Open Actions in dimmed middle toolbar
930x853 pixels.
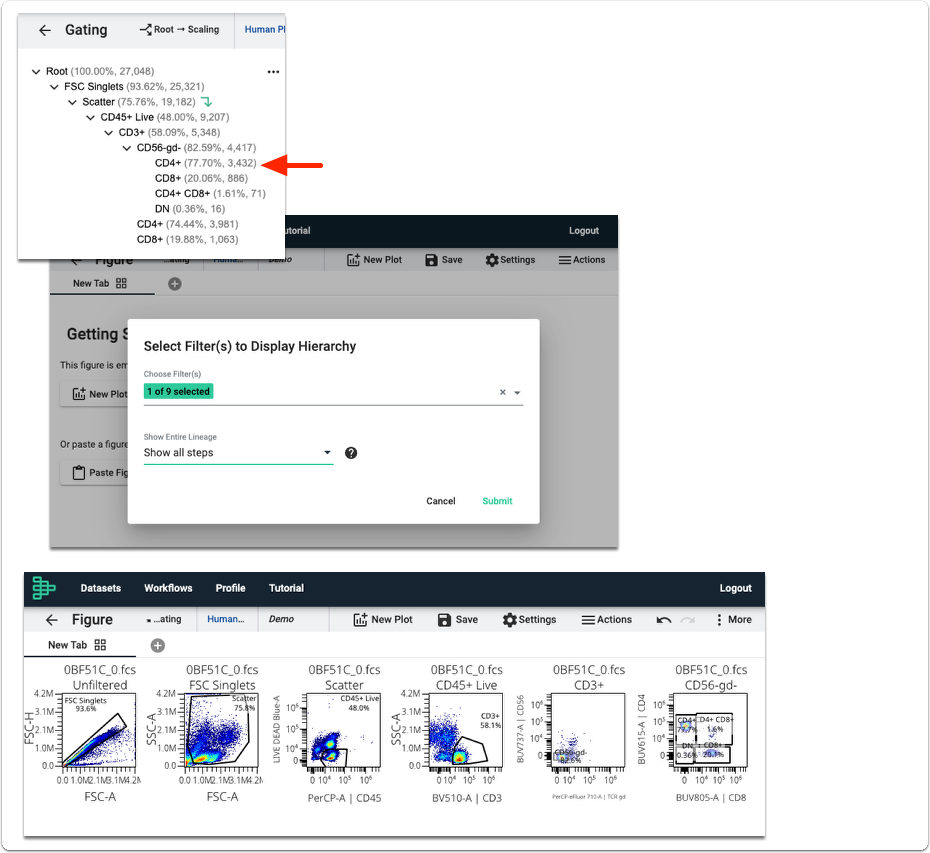point(582,260)
